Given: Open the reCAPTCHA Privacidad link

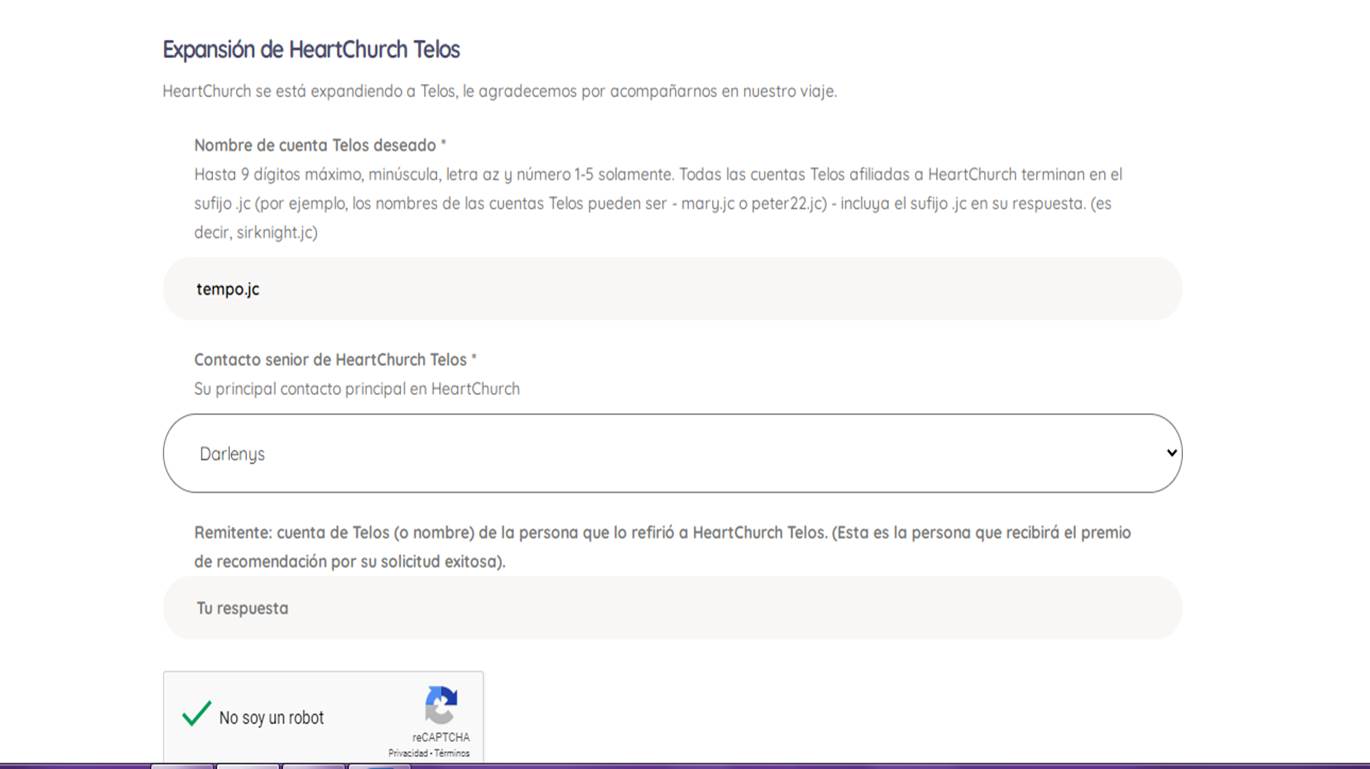Looking at the screenshot, I should 409,753.
